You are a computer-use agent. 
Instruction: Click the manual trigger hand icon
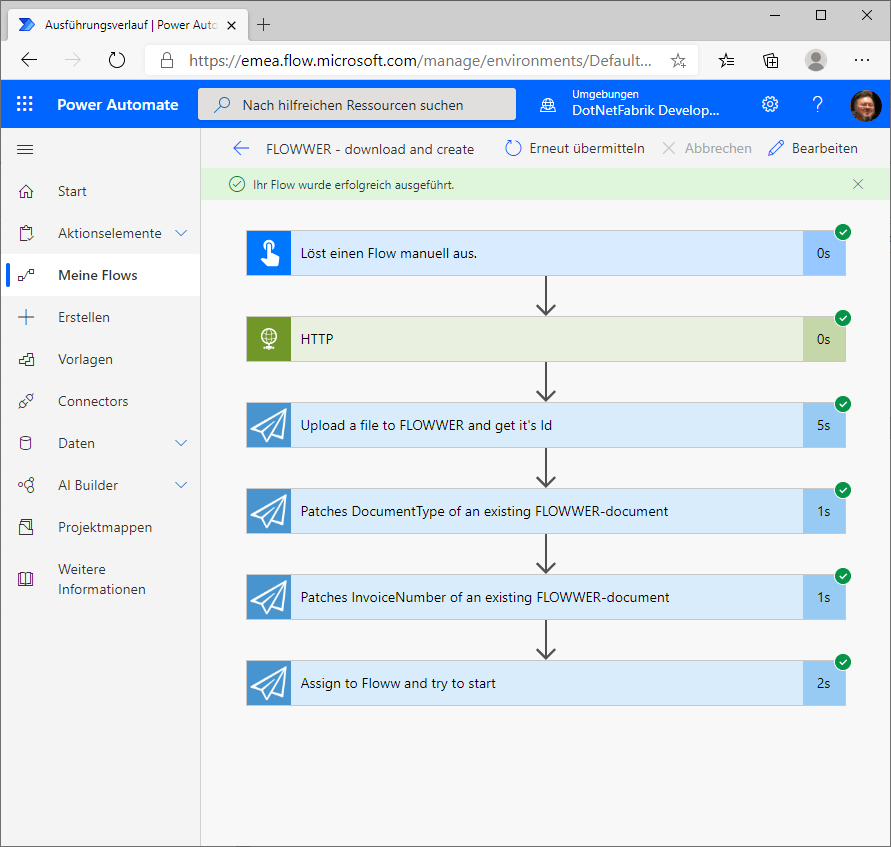(x=269, y=253)
